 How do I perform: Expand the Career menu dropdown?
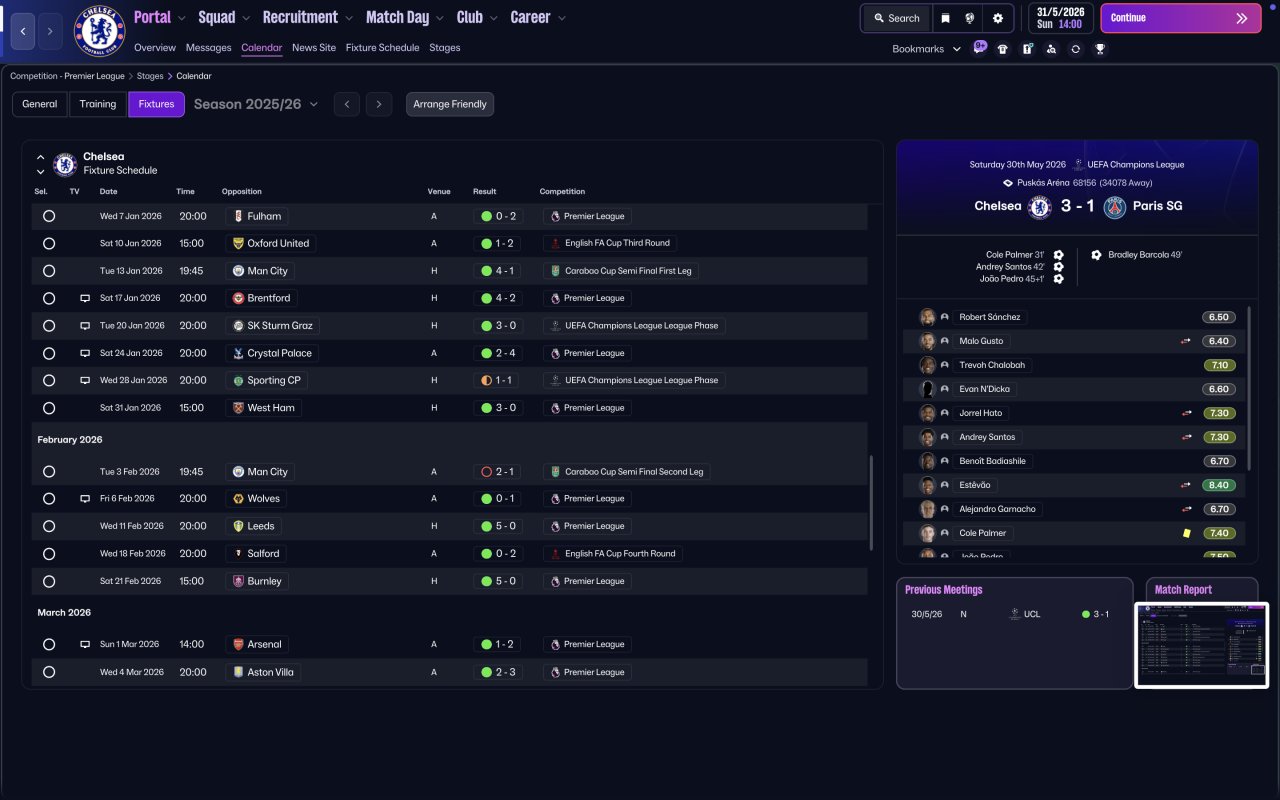[x=561, y=18]
